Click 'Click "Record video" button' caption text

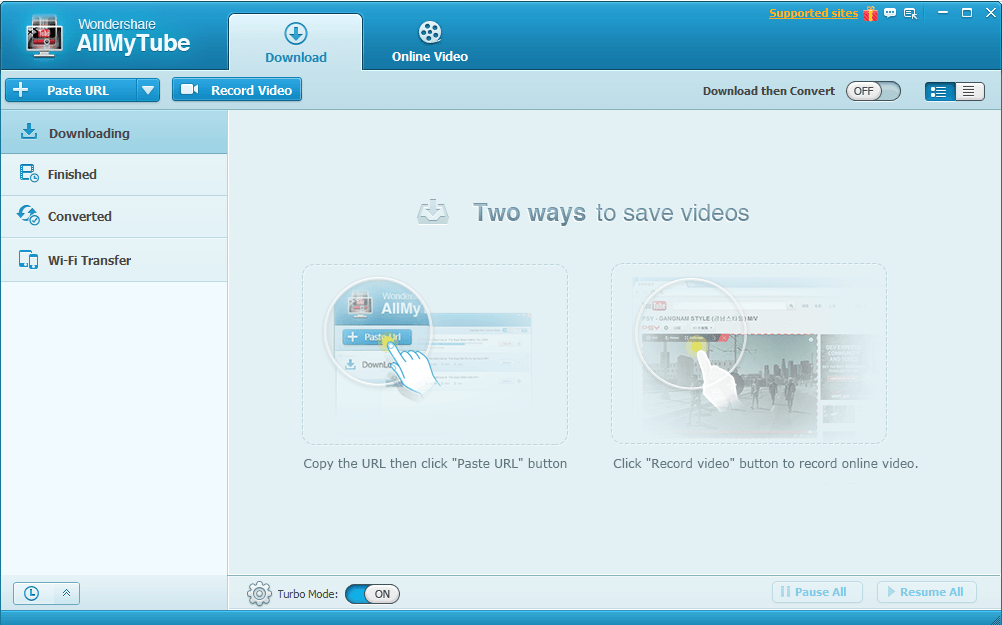tap(765, 463)
